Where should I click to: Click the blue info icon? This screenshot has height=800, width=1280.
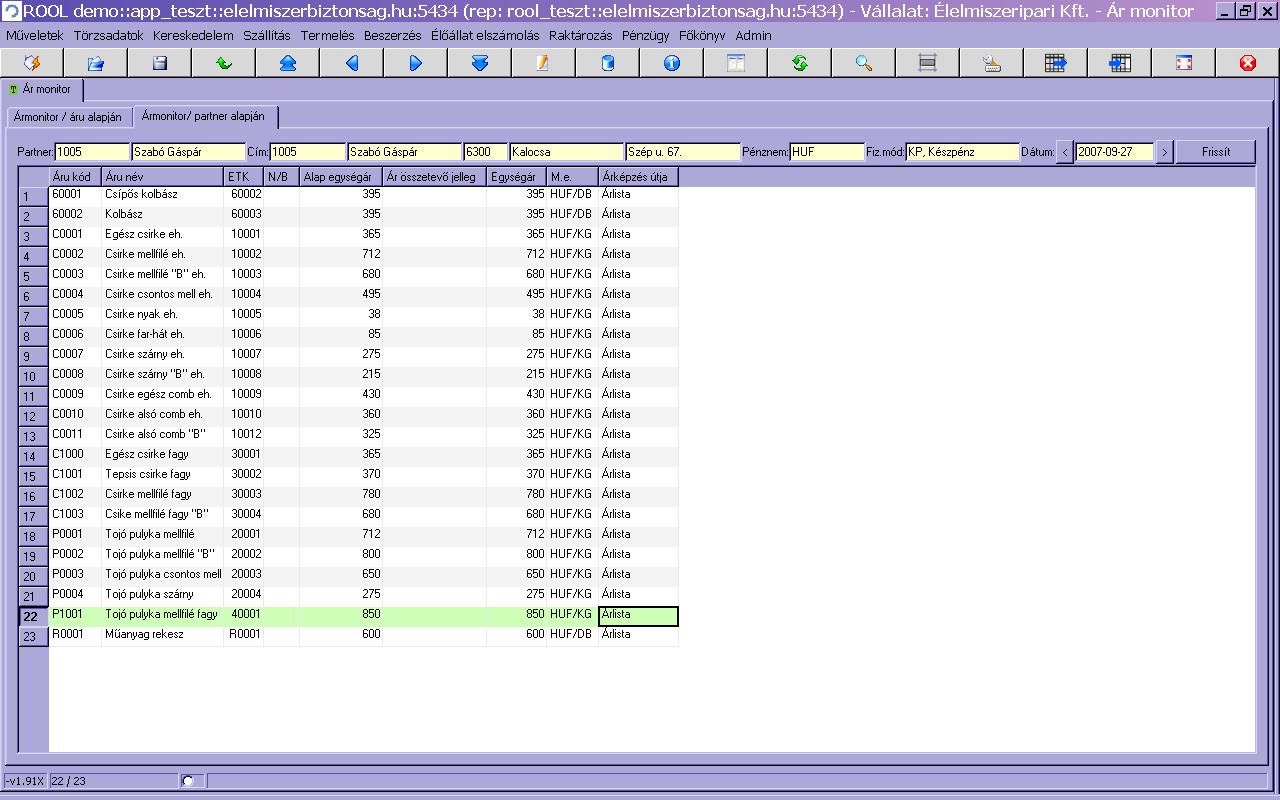point(672,63)
